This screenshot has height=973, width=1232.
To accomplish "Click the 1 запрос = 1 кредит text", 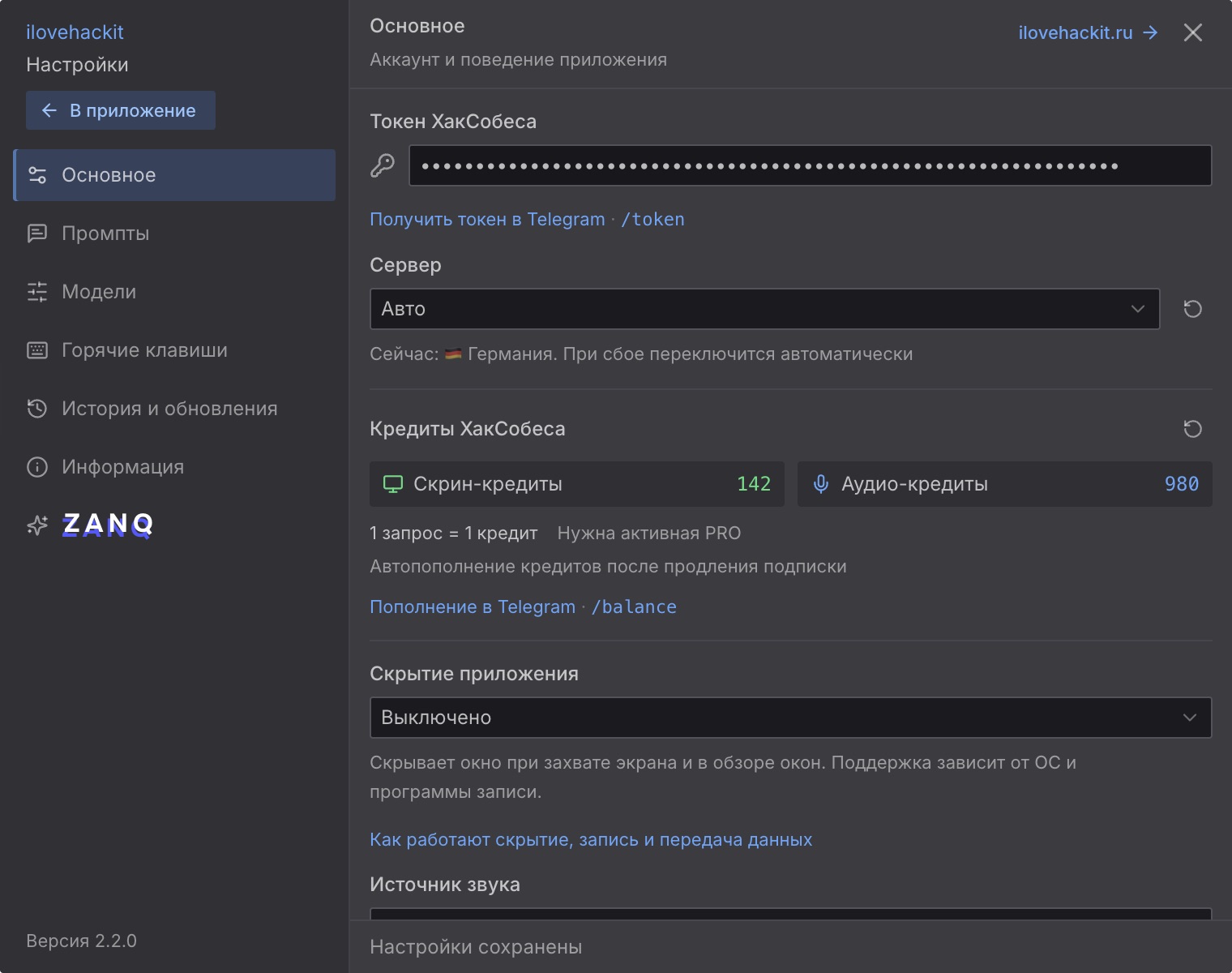I will [x=454, y=533].
